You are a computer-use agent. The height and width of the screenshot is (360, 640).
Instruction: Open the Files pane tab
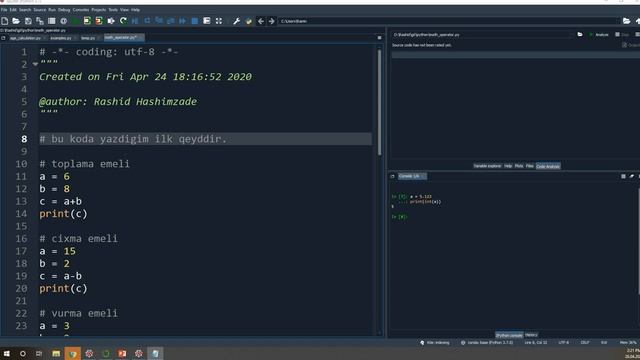click(530, 166)
